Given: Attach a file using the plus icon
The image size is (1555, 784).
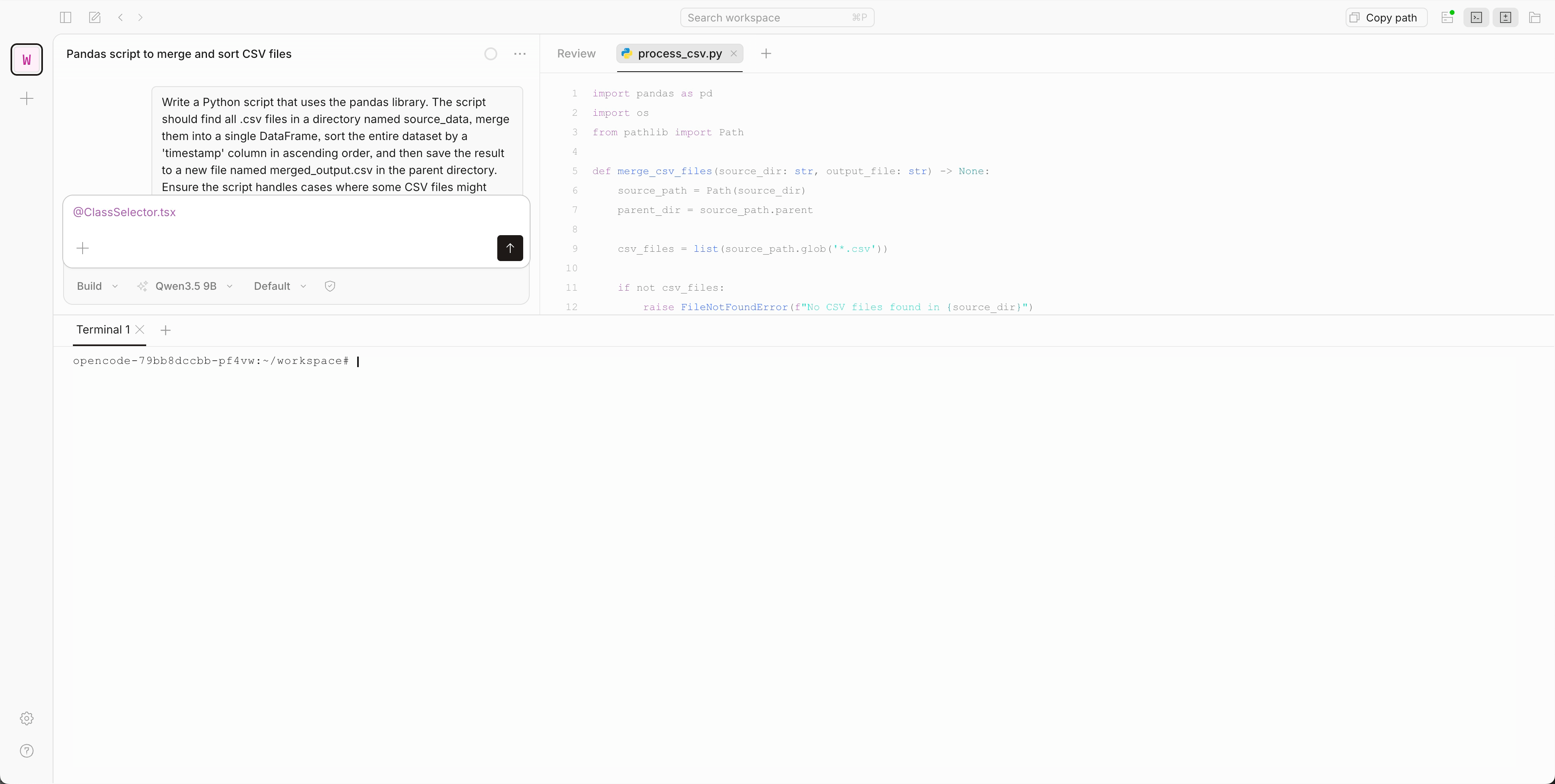Looking at the screenshot, I should (82, 248).
